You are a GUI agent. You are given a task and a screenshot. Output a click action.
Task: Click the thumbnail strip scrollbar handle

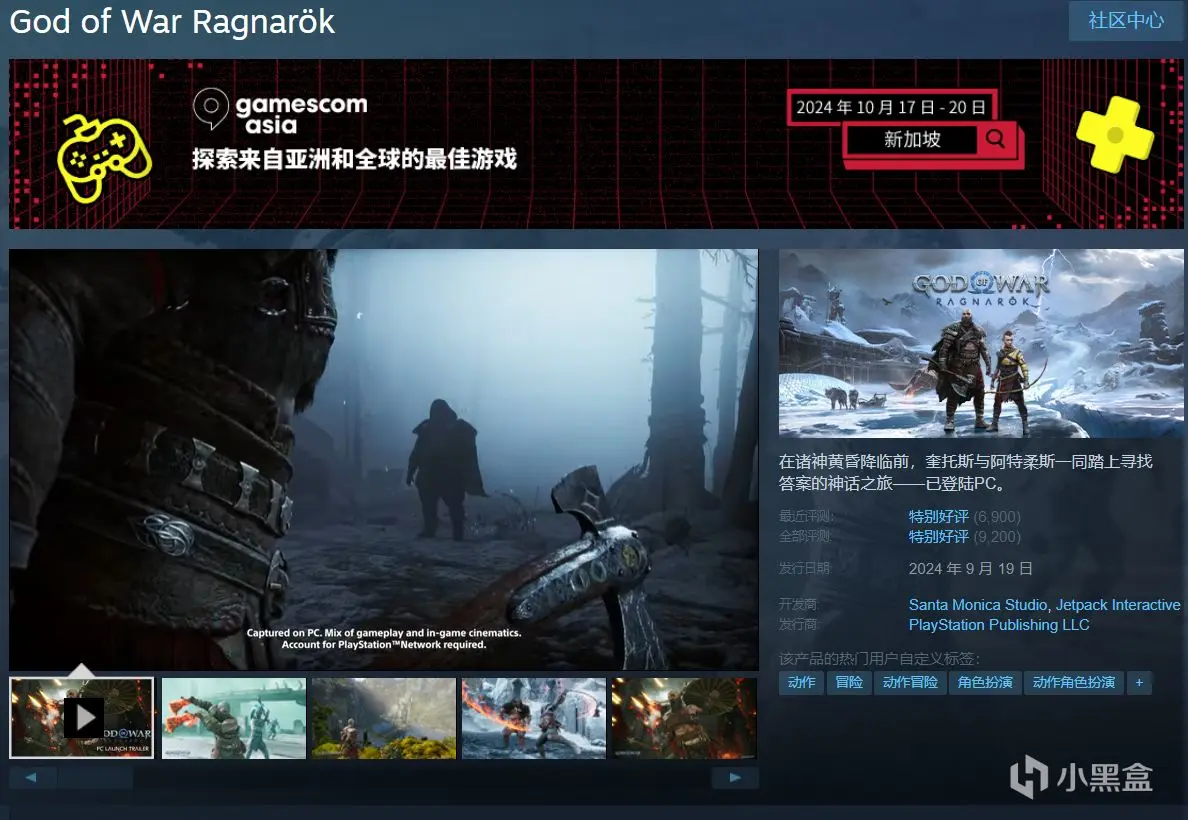click(x=95, y=778)
